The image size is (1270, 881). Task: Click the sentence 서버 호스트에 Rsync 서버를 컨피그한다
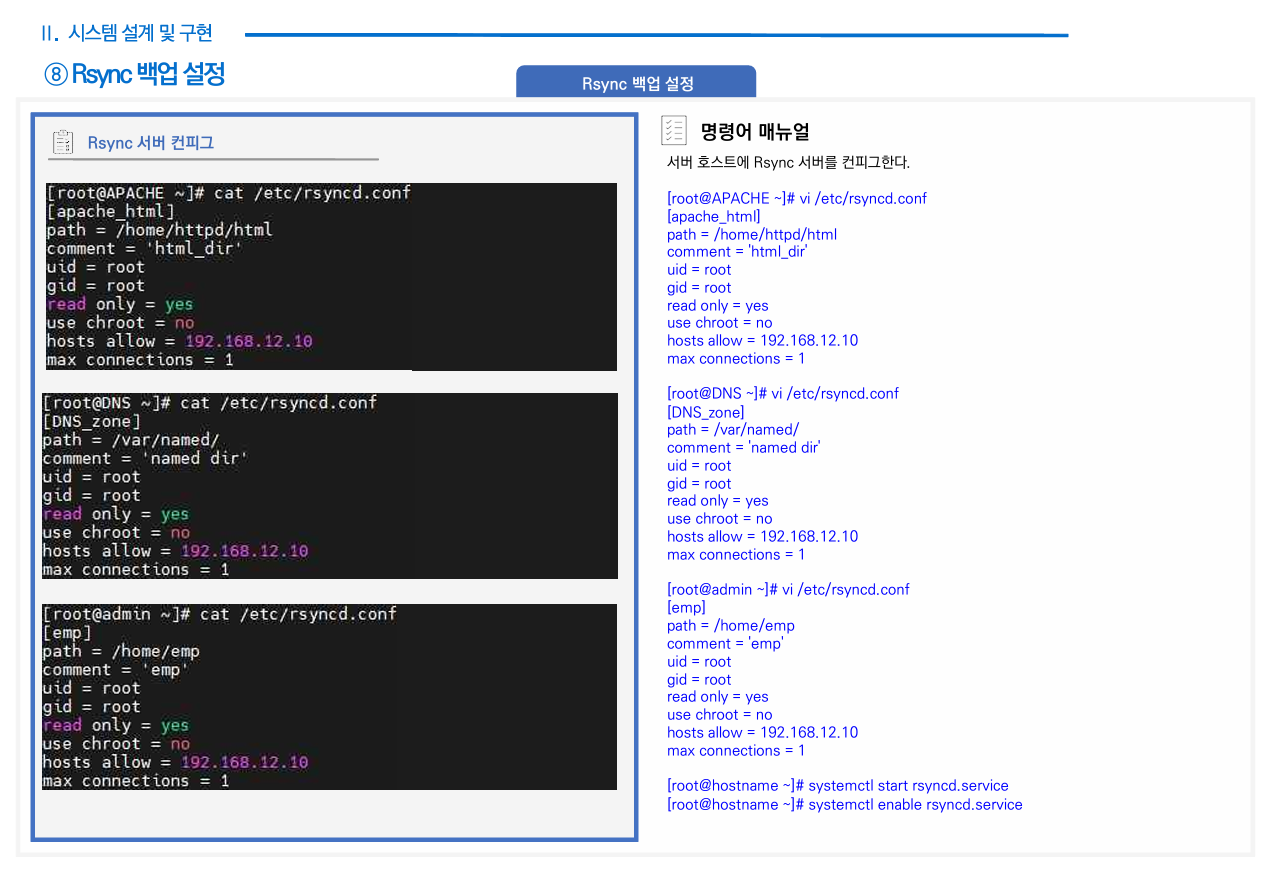[x=788, y=162]
